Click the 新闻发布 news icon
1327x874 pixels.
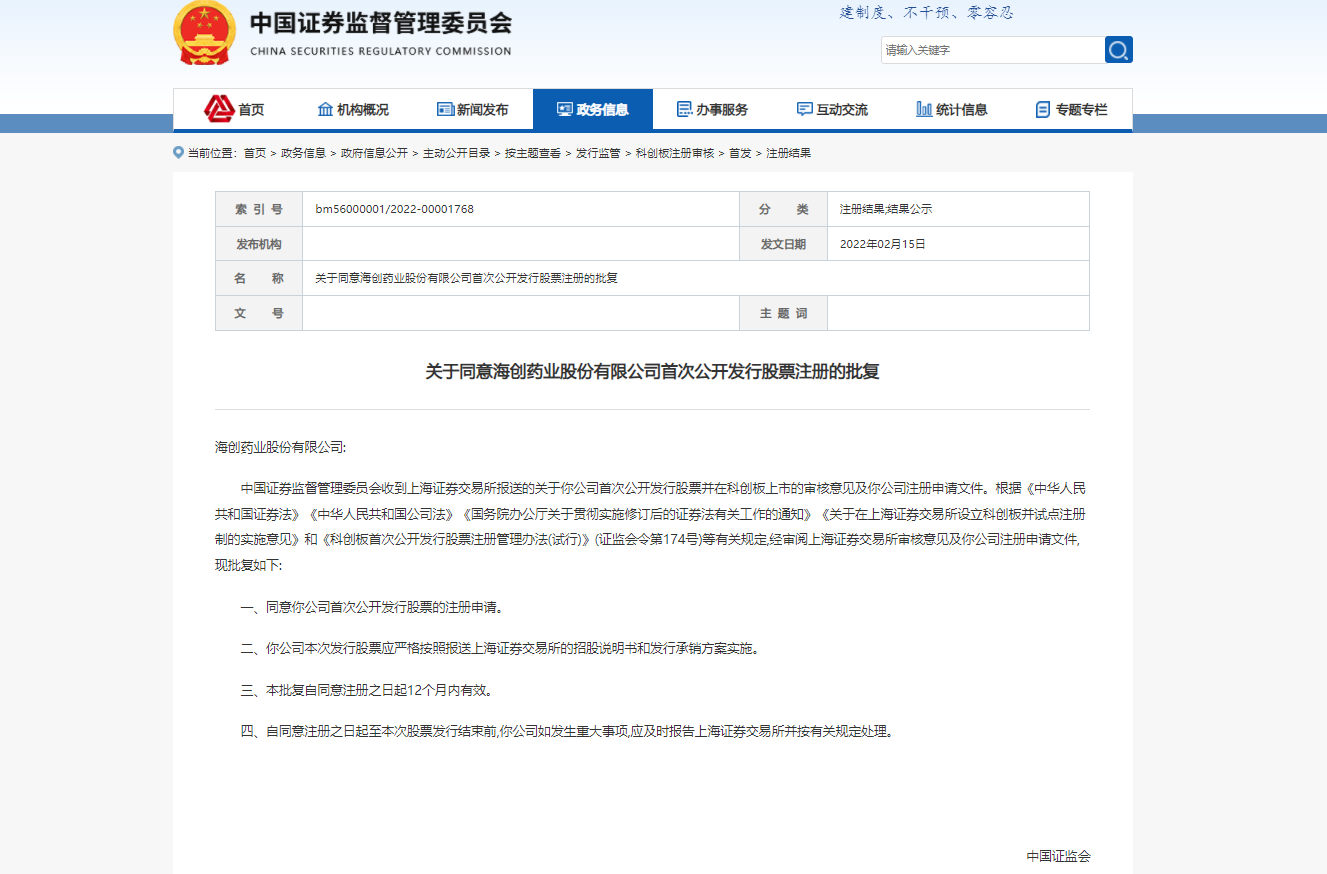coord(445,109)
